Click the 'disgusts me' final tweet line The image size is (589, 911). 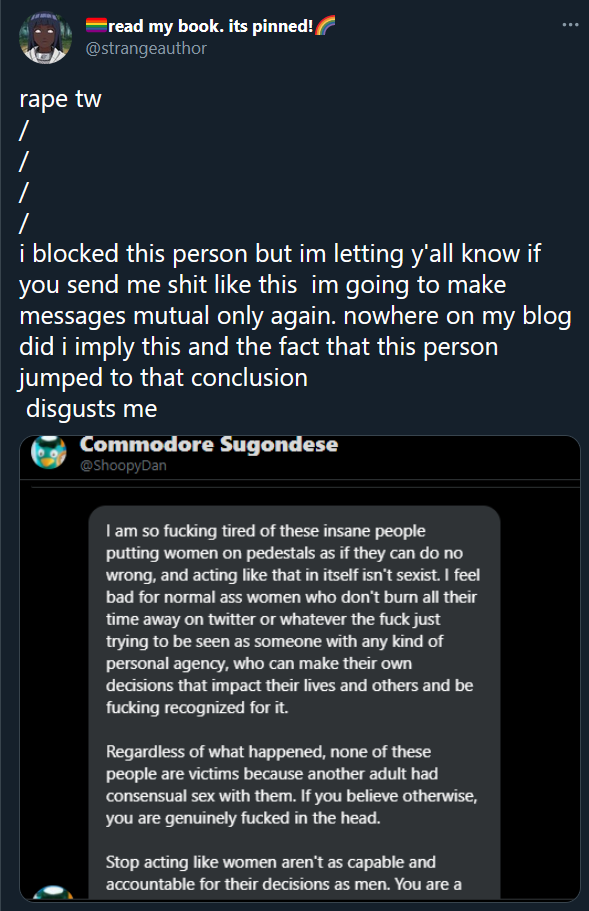pyautogui.click(x=92, y=408)
